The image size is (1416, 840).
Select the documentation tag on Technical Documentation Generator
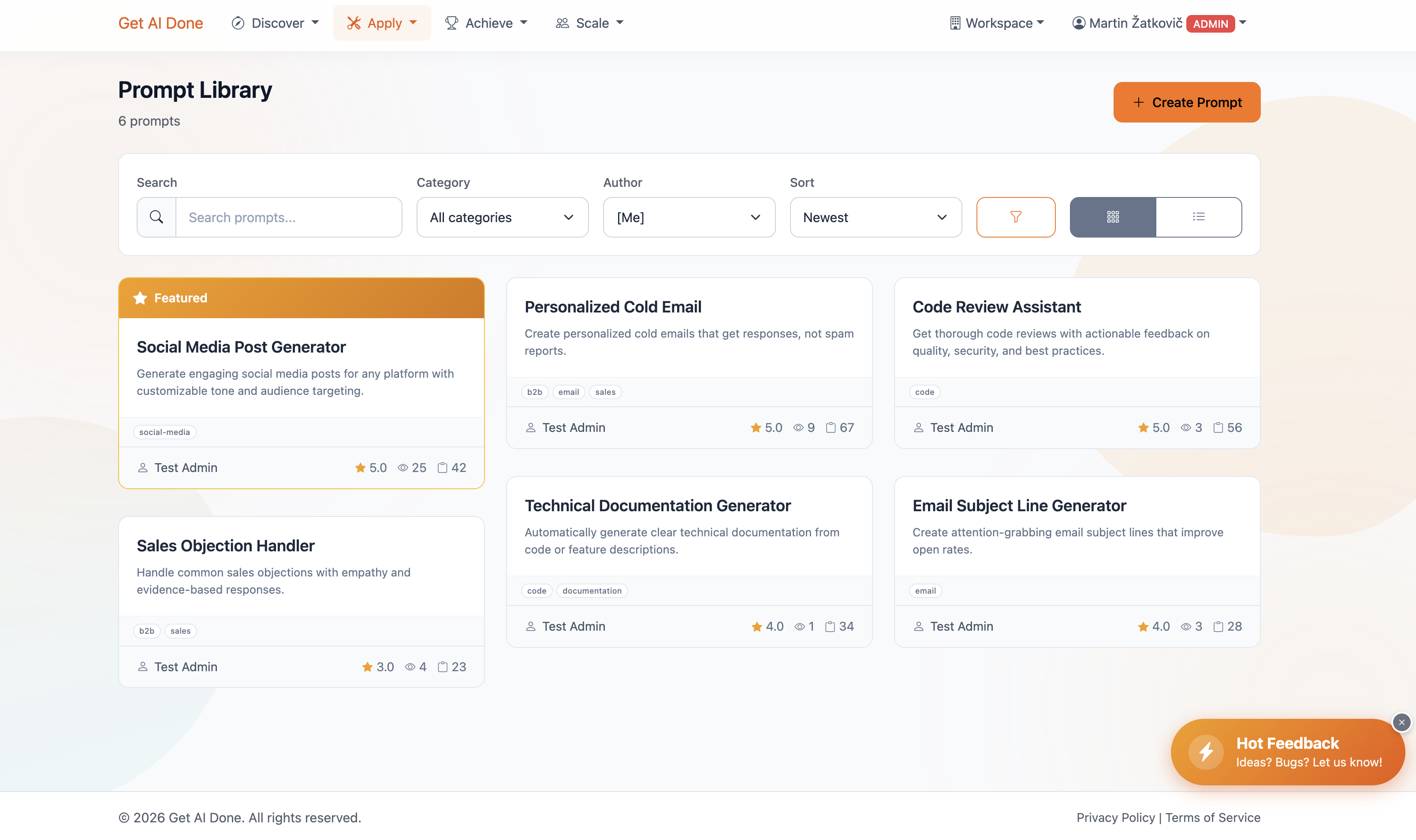(x=591, y=591)
